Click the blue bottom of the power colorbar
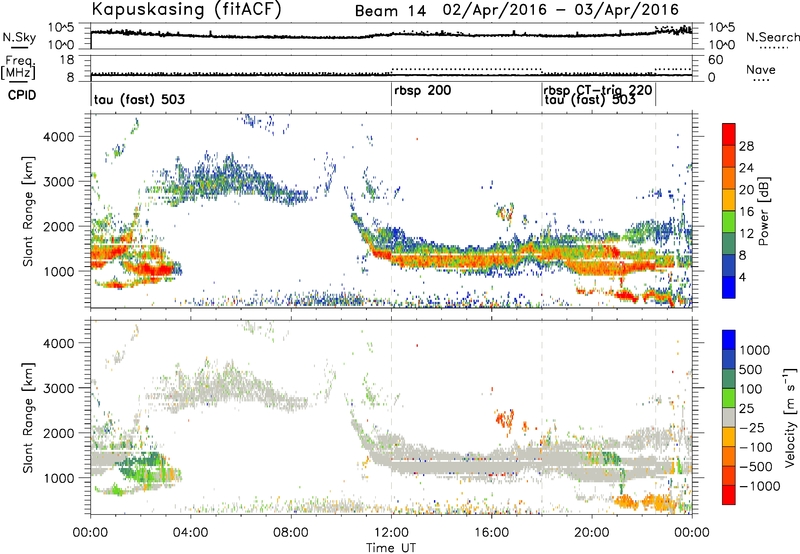 tap(729, 288)
